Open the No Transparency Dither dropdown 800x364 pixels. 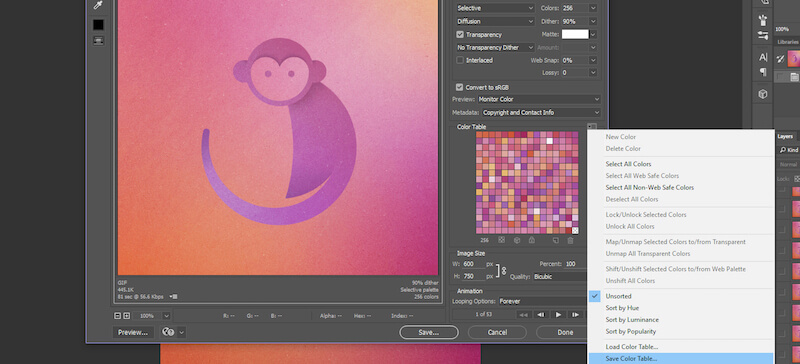(x=495, y=47)
